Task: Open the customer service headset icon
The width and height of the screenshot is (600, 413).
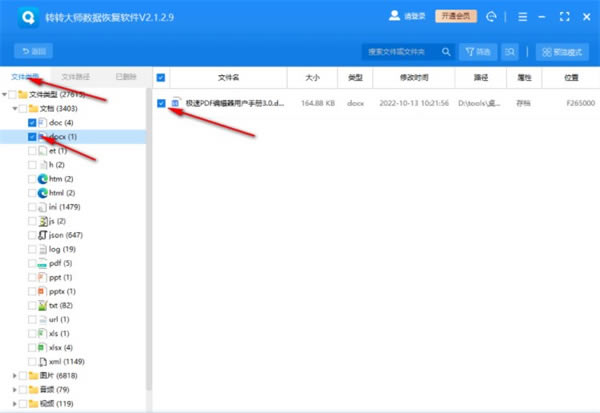Action: coord(490,16)
